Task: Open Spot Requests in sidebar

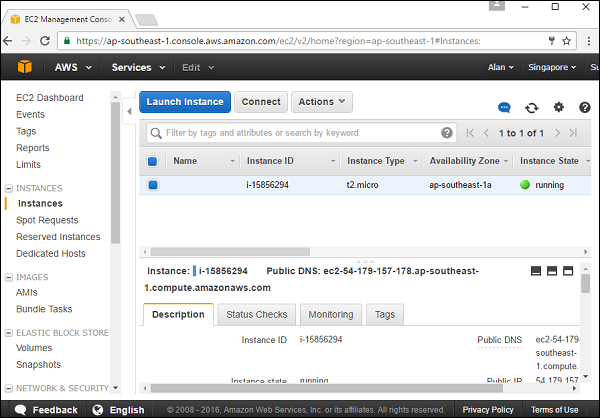Action: pos(47,220)
